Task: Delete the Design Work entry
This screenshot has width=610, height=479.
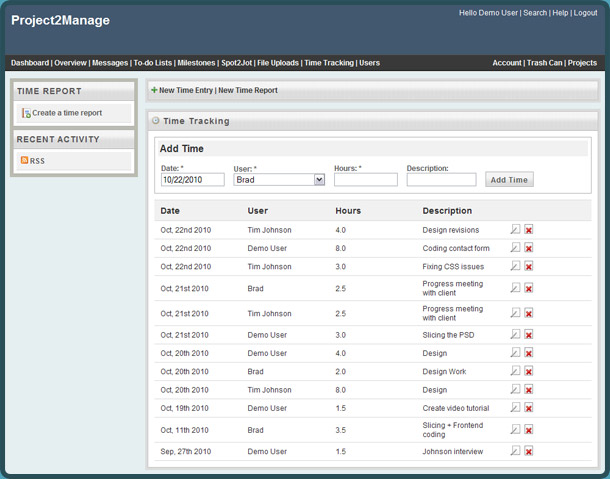Action: pyautogui.click(x=528, y=371)
